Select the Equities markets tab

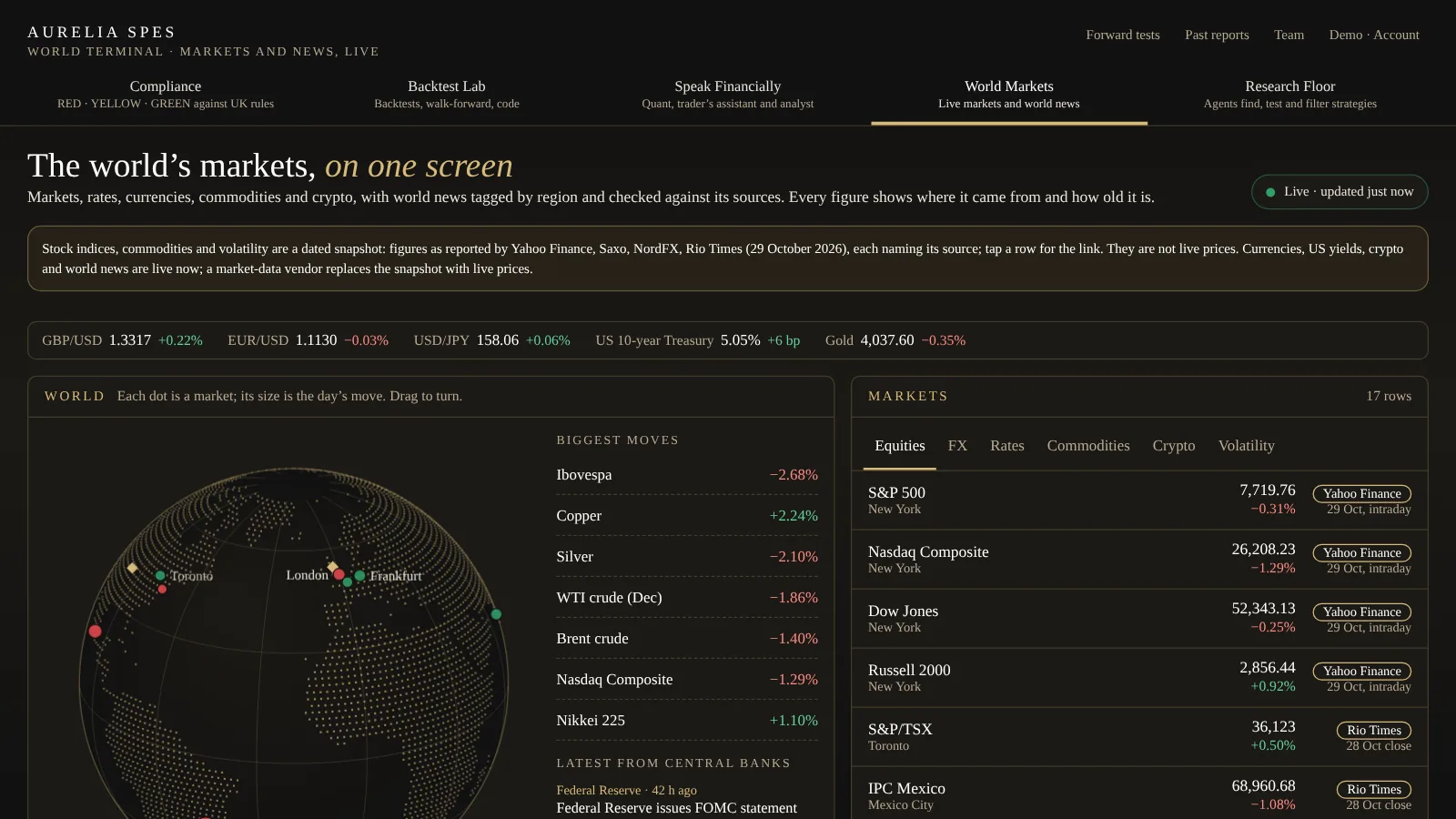[x=900, y=446]
